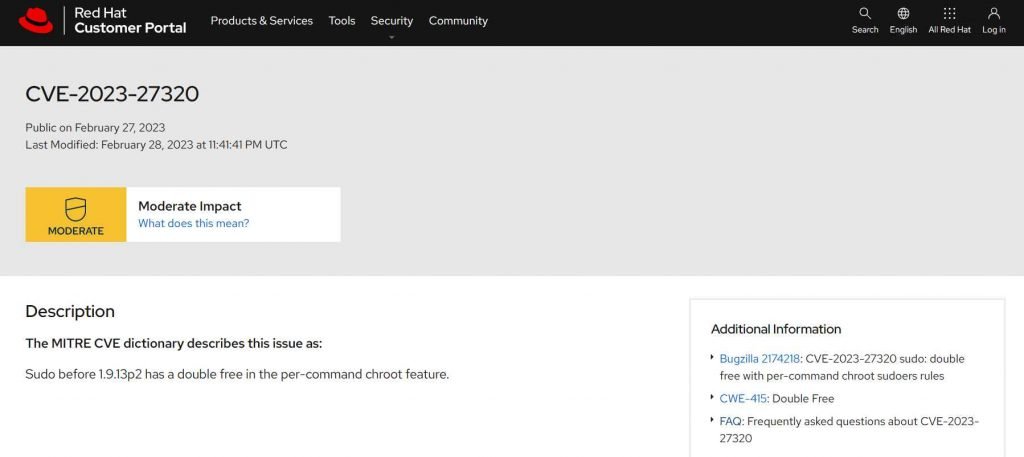This screenshot has height=457, width=1024.
Task: Click 'Public on February 27, 2023' text
Action: [95, 127]
